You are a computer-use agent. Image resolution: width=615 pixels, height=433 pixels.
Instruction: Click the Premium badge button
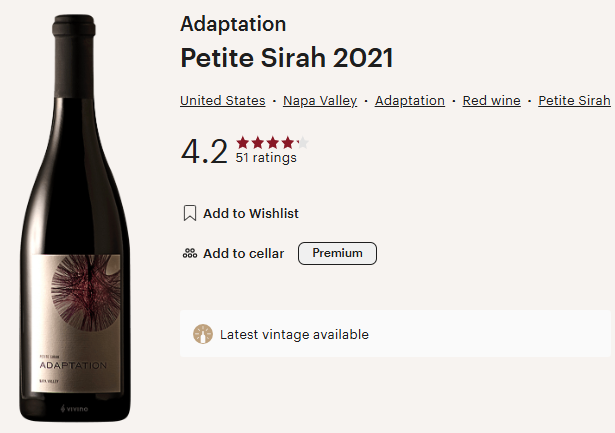337,254
